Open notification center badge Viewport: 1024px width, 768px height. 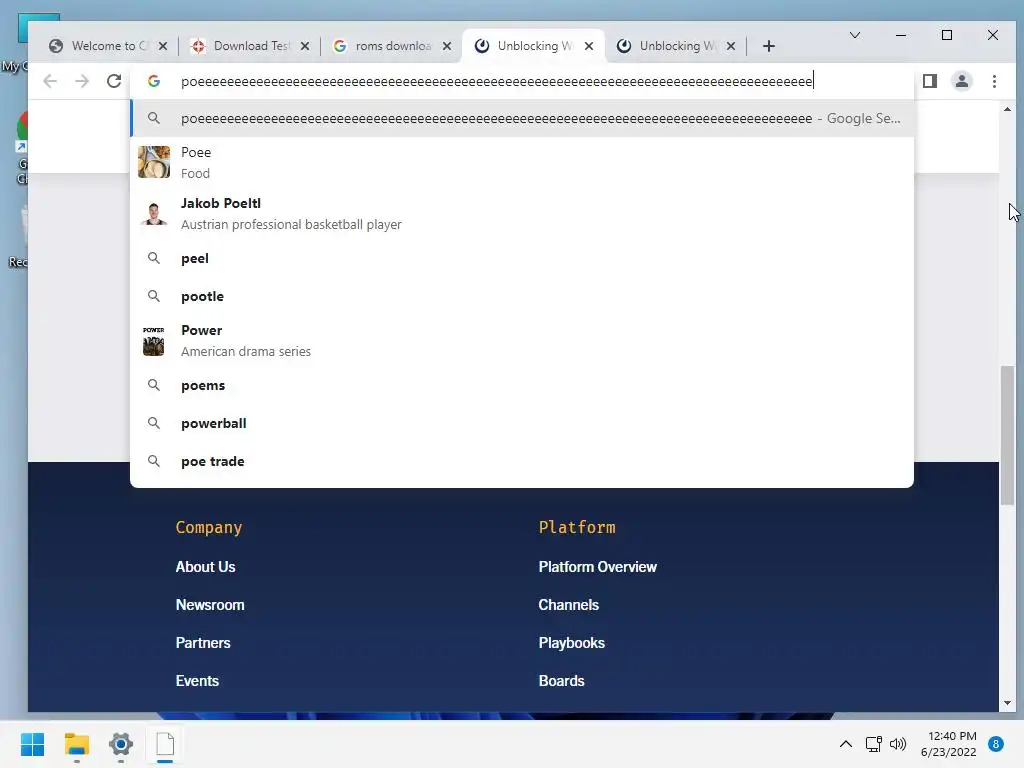(x=995, y=744)
